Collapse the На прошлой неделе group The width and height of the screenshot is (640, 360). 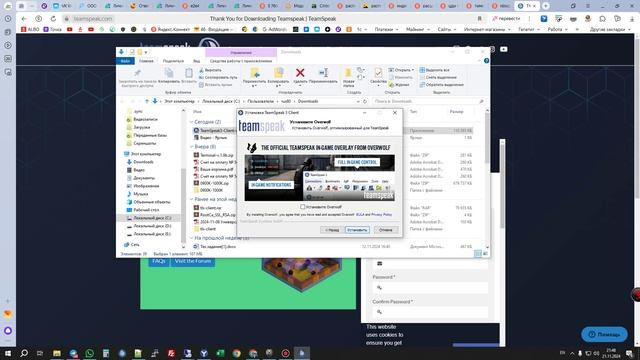click(191, 238)
